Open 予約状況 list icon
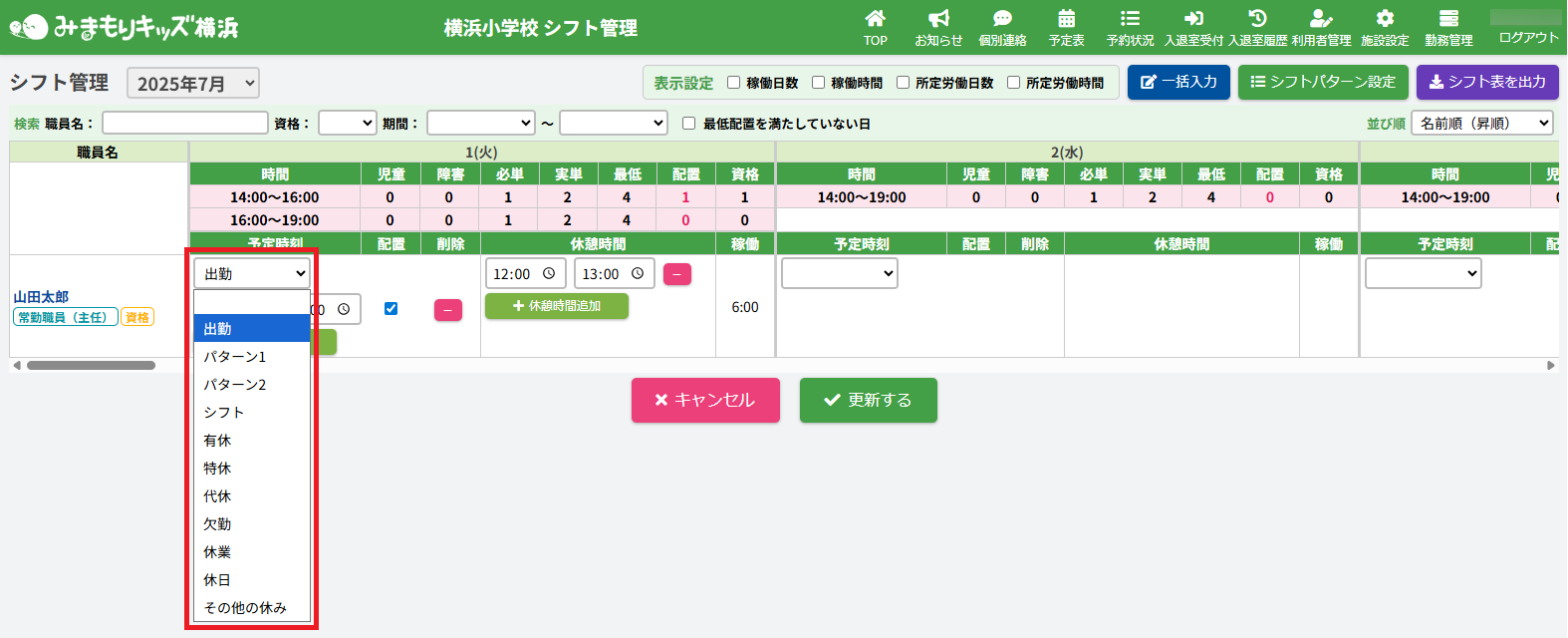The width and height of the screenshot is (1568, 638). 1130,19
